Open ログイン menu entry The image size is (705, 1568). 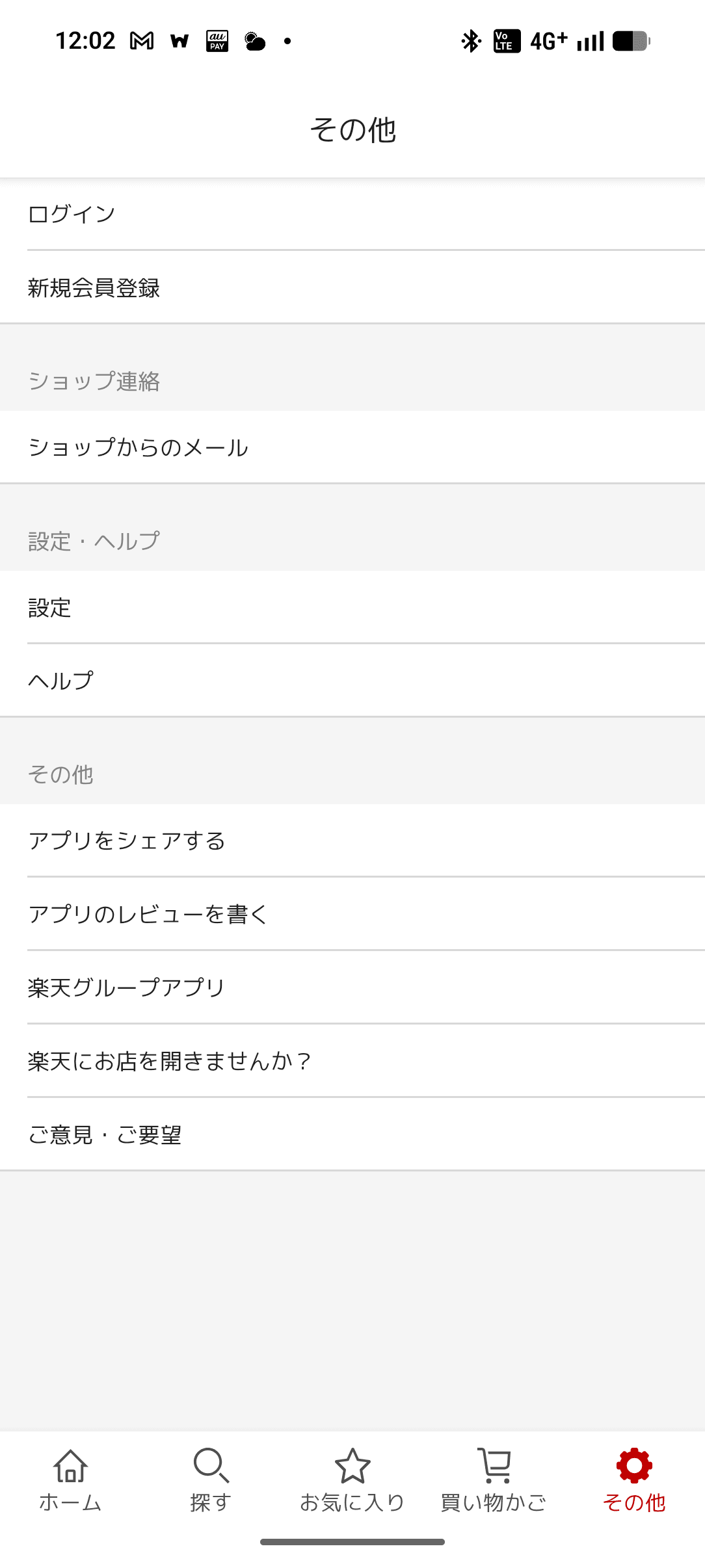pyautogui.click(x=352, y=214)
